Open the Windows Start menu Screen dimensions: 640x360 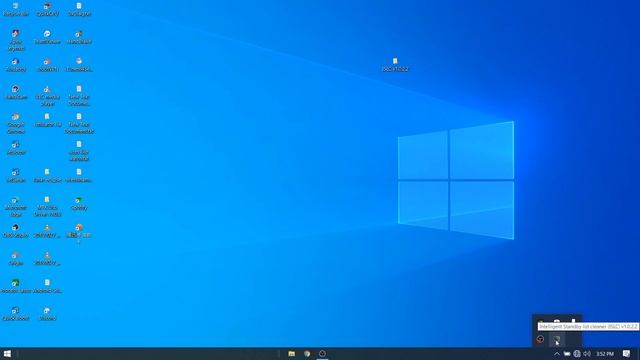7,353
